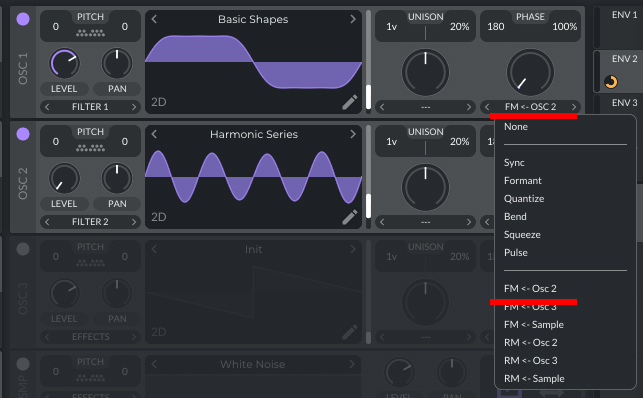Screen dimensions: 643x398
Task: Click the OSC 2 PAN knob
Action: [117, 179]
